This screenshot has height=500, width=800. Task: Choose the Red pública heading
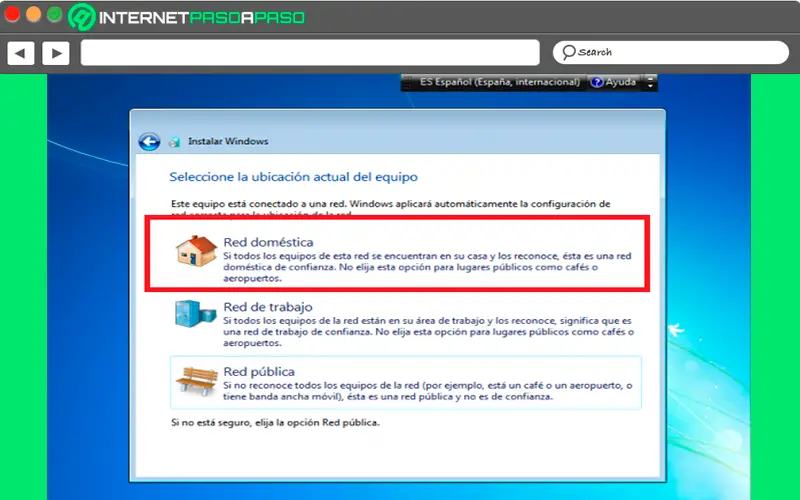pyautogui.click(x=259, y=372)
